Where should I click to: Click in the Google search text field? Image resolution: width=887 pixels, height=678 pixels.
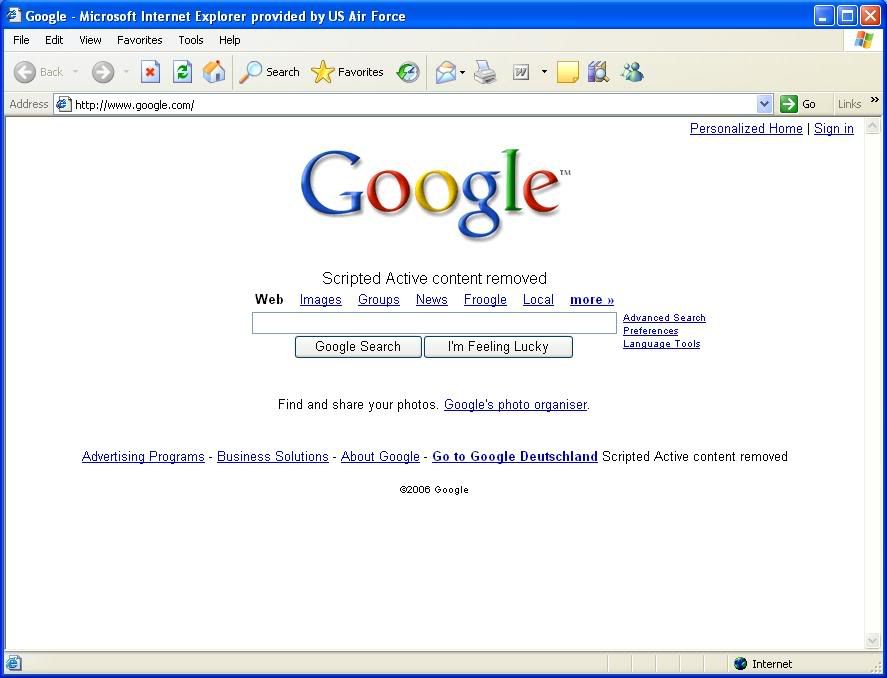tap(434, 323)
